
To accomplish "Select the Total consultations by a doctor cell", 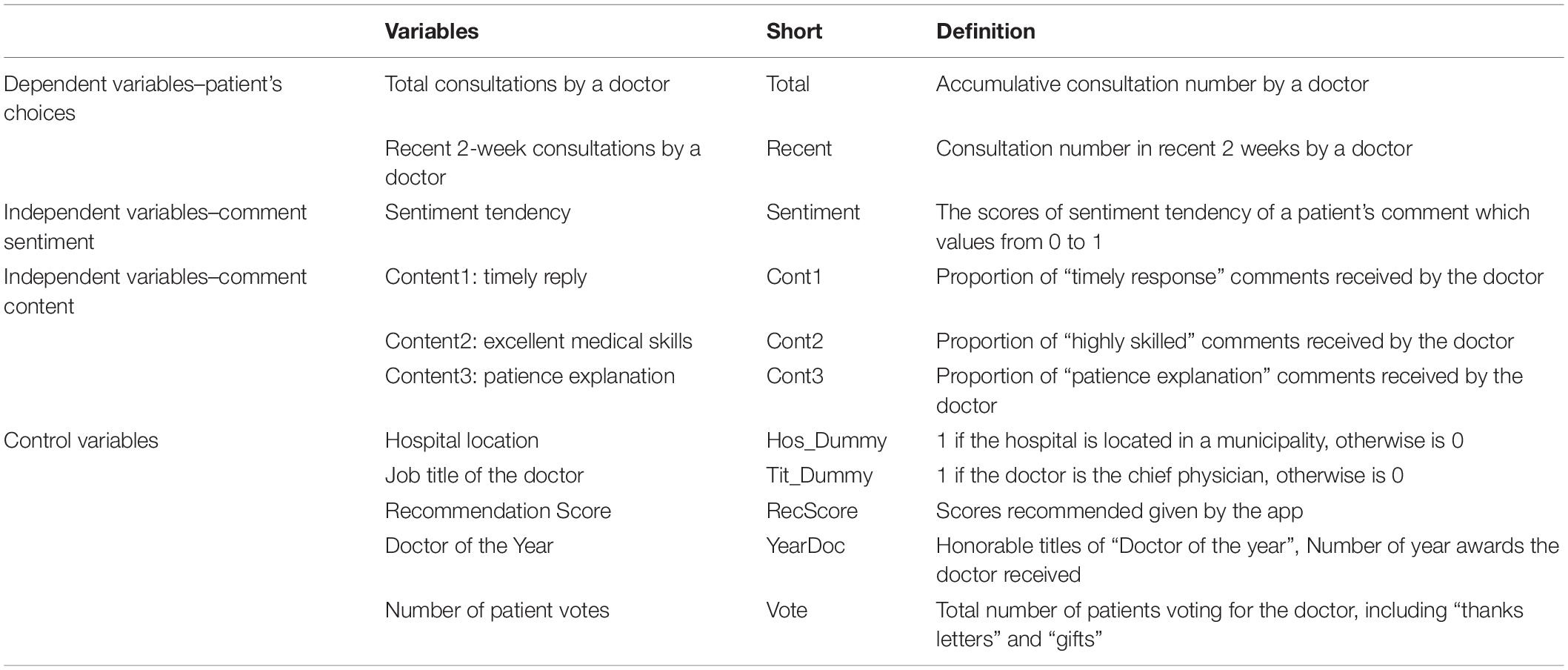I will pos(527,84).
